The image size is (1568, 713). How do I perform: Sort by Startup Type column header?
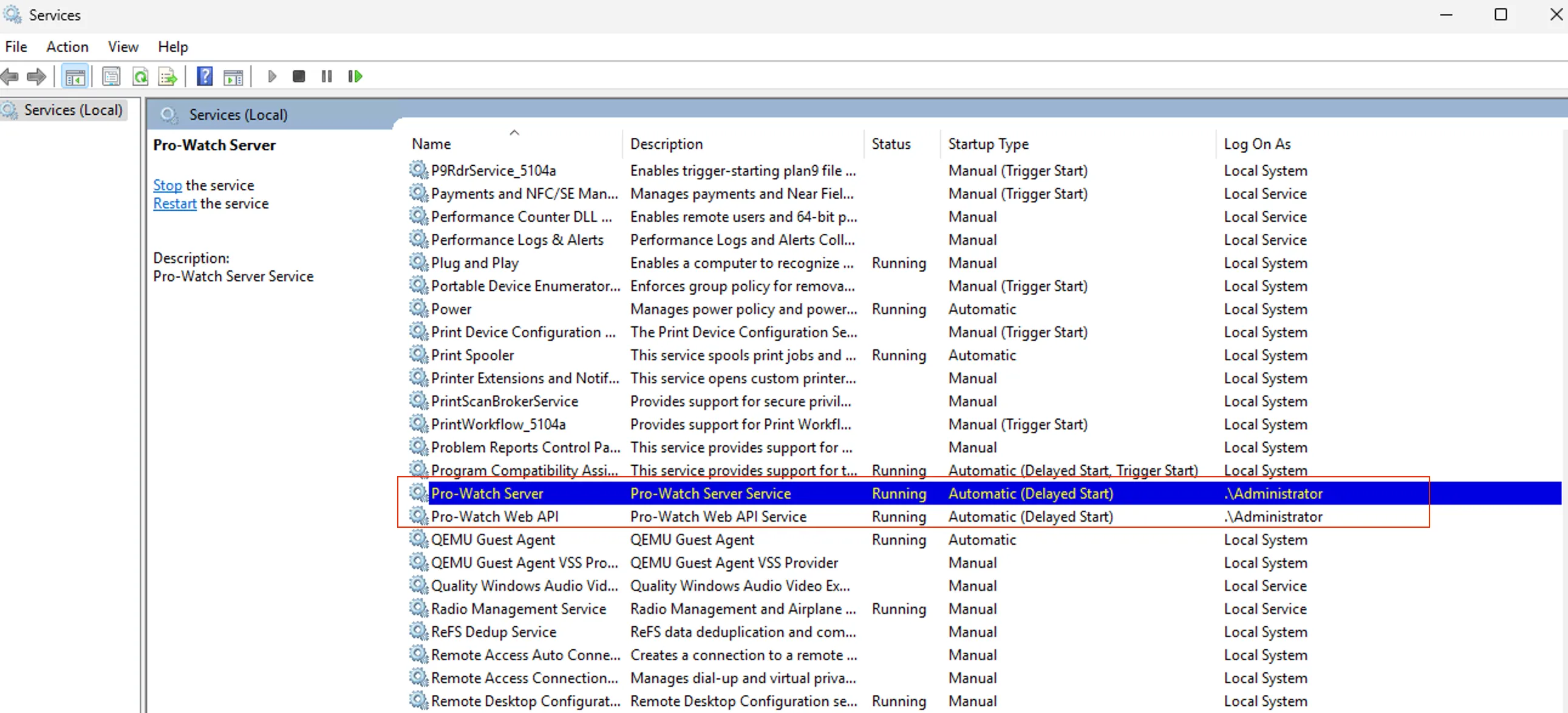(x=1079, y=145)
